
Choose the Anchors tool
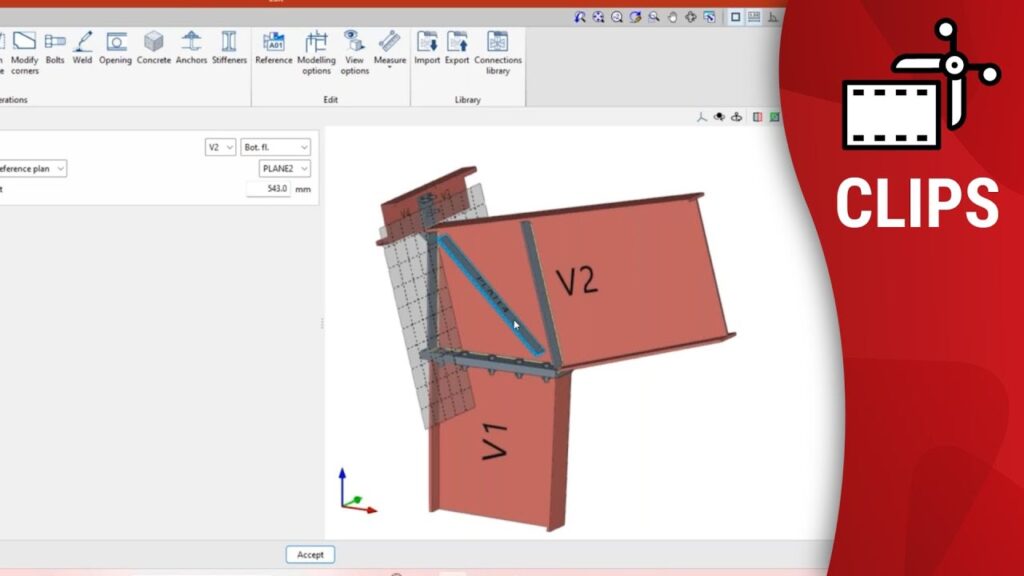[x=191, y=47]
